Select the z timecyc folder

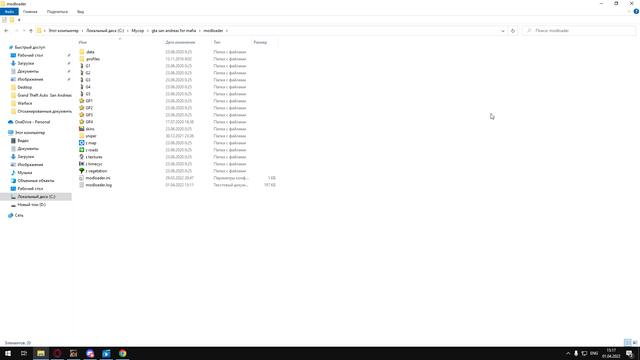pyautogui.click(x=94, y=164)
